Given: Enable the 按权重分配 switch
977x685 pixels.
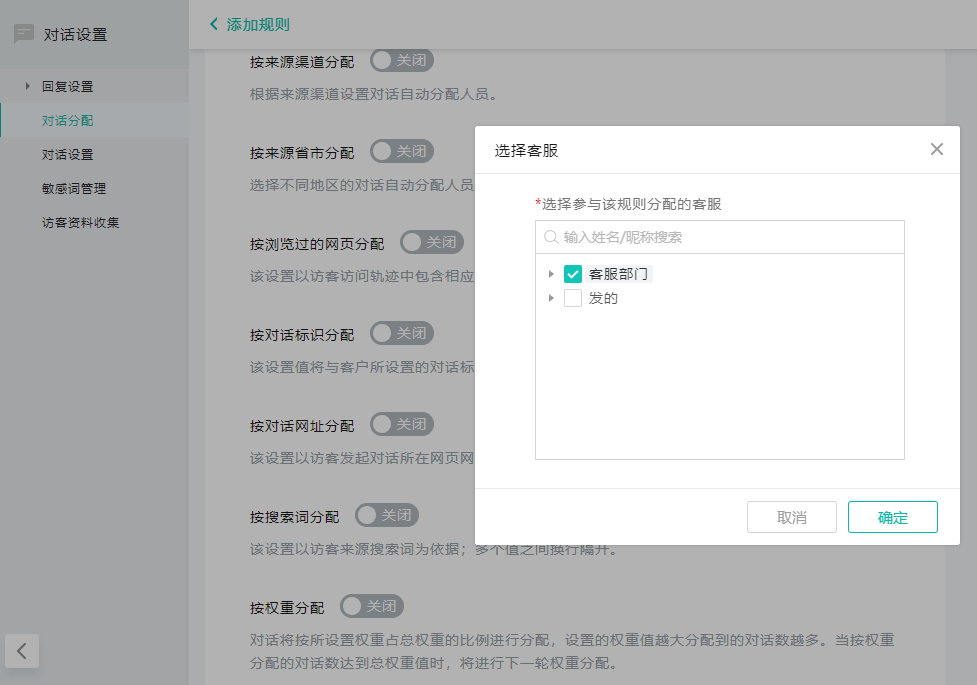Looking at the screenshot, I should tap(371, 606).
